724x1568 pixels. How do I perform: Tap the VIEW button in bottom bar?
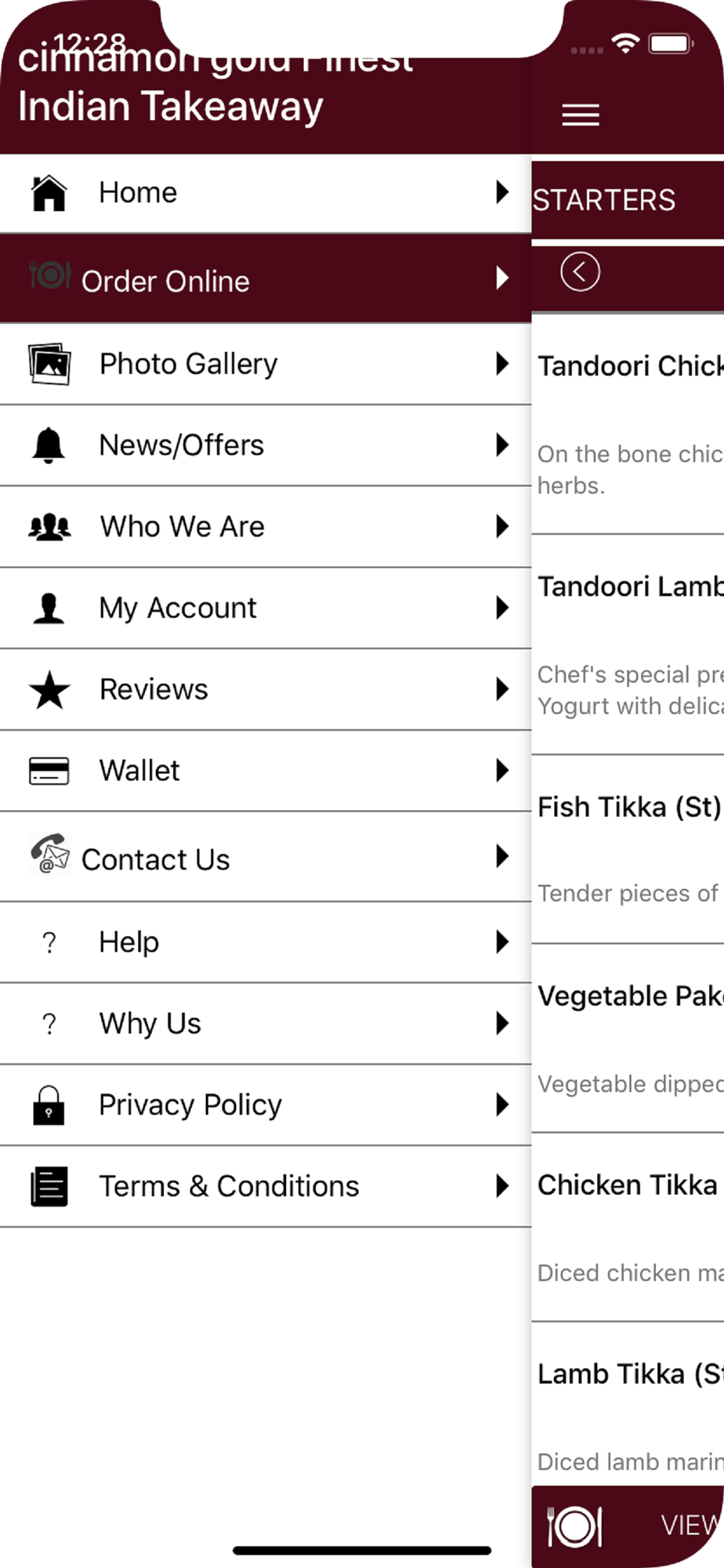tap(688, 1526)
